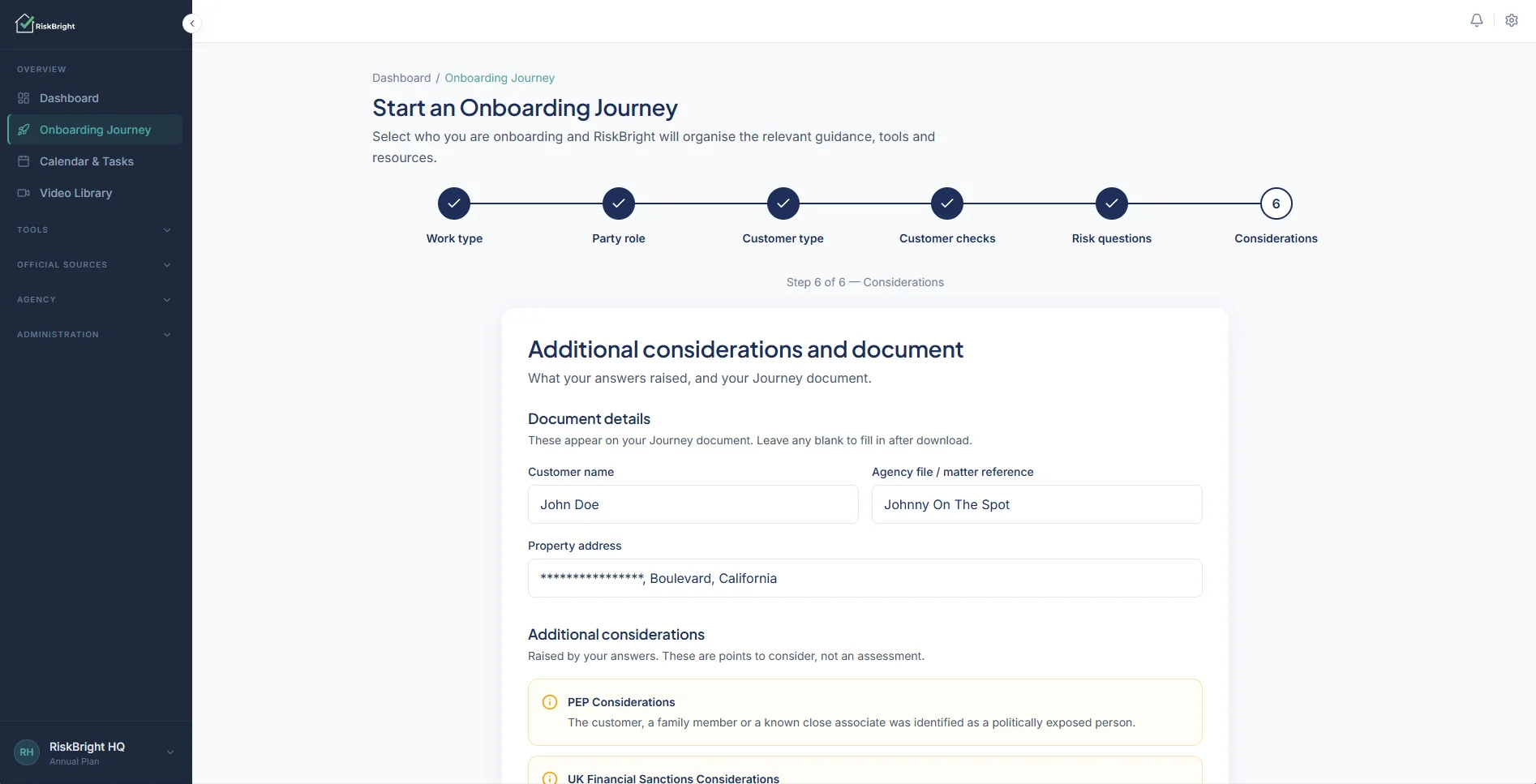The width and height of the screenshot is (1536, 784).
Task: Click the Onboarding Journey rocket icon
Action: 24,130
